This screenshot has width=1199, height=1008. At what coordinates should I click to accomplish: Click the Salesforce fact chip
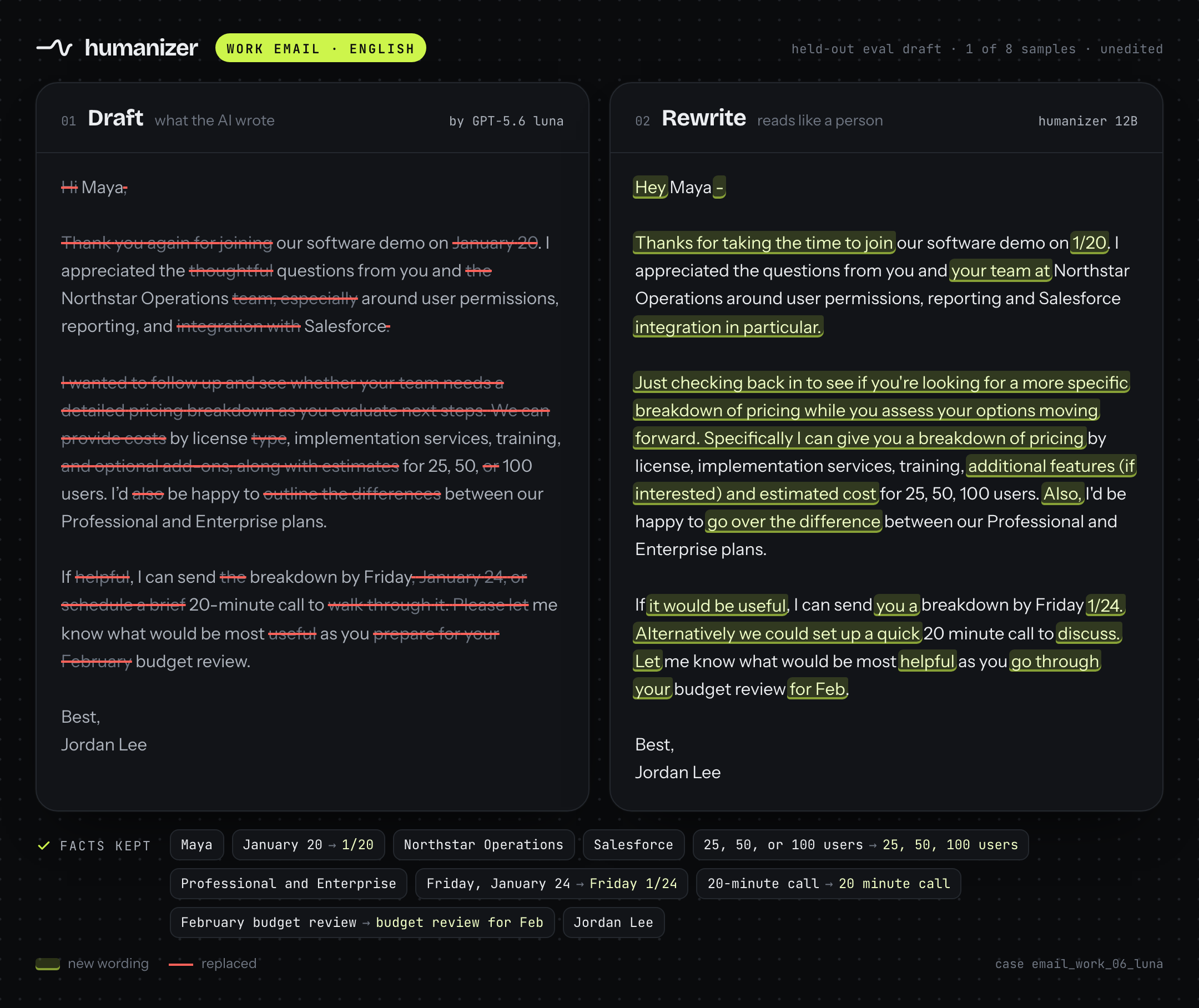[633, 845]
